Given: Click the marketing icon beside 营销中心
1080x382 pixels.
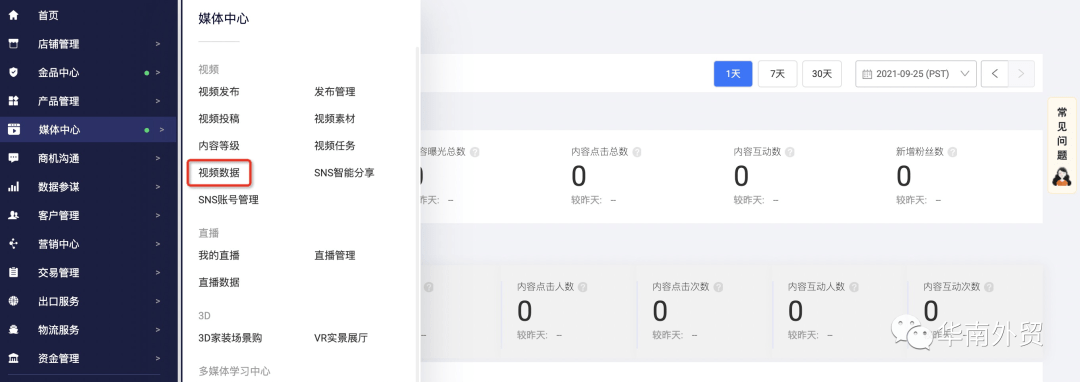Looking at the screenshot, I should click(13, 244).
